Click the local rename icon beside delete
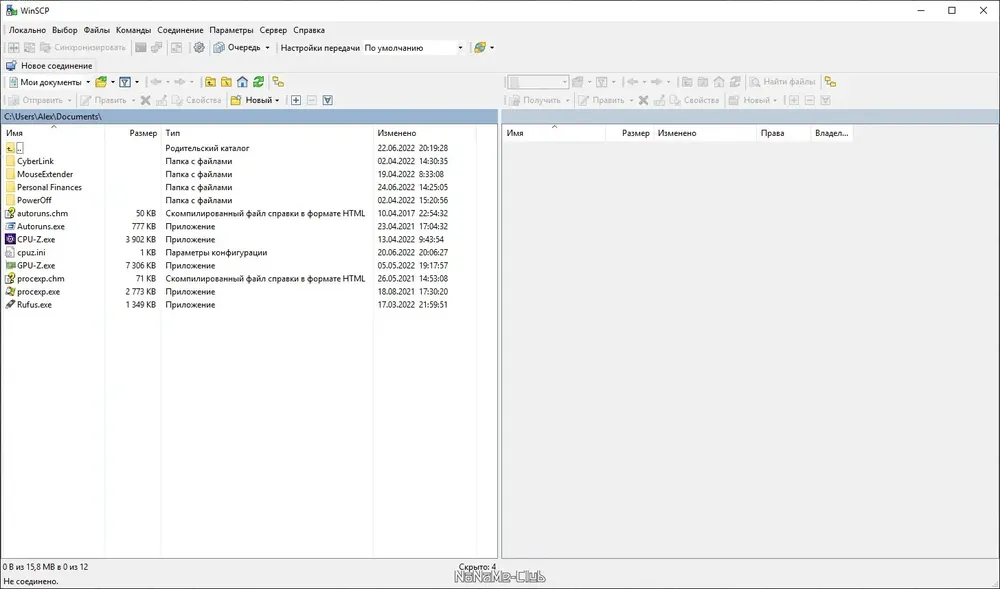 coord(161,100)
